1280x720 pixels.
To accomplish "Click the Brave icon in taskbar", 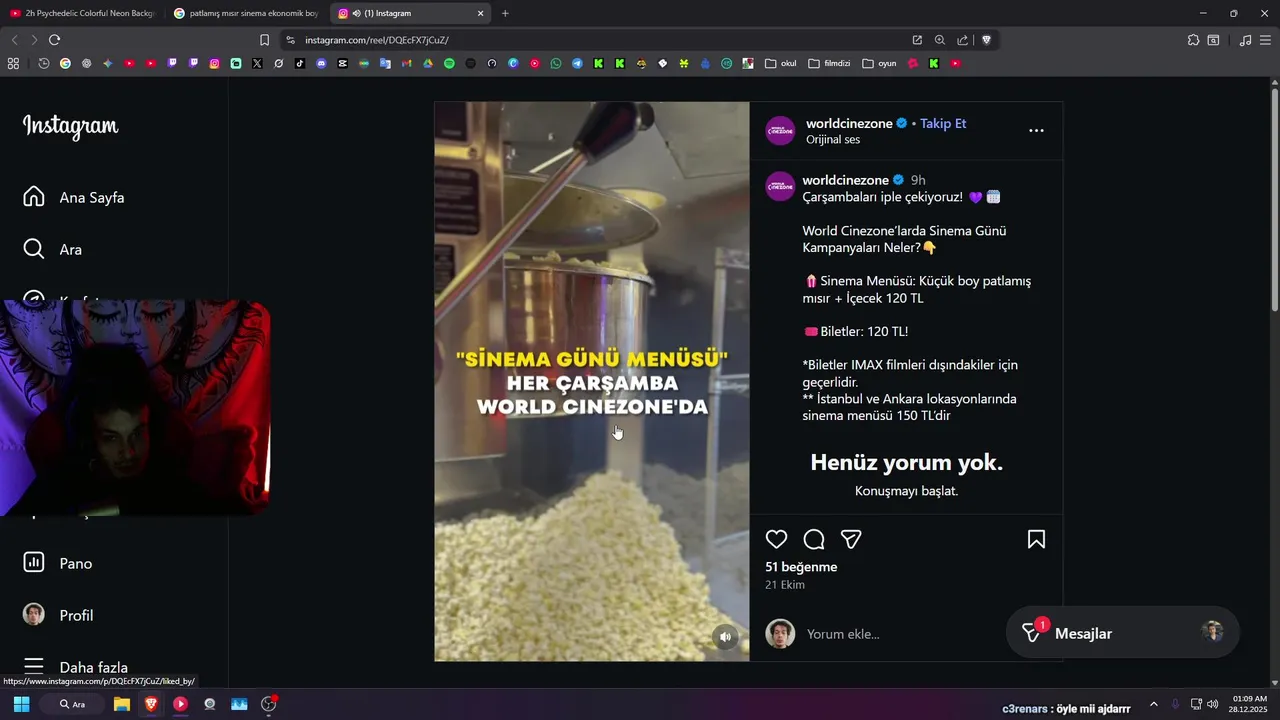I will (150, 704).
